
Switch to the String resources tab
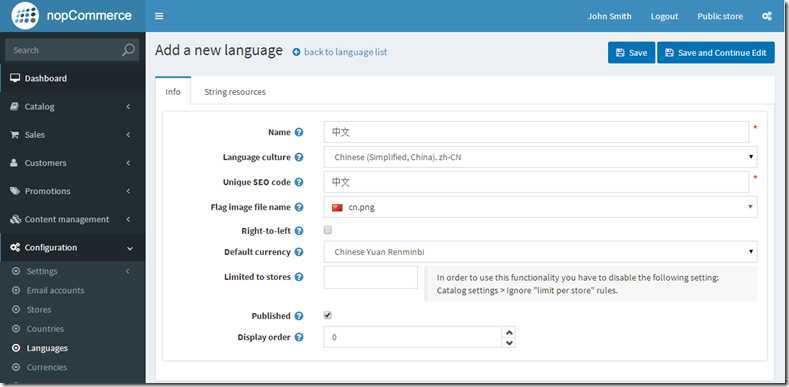pos(235,92)
